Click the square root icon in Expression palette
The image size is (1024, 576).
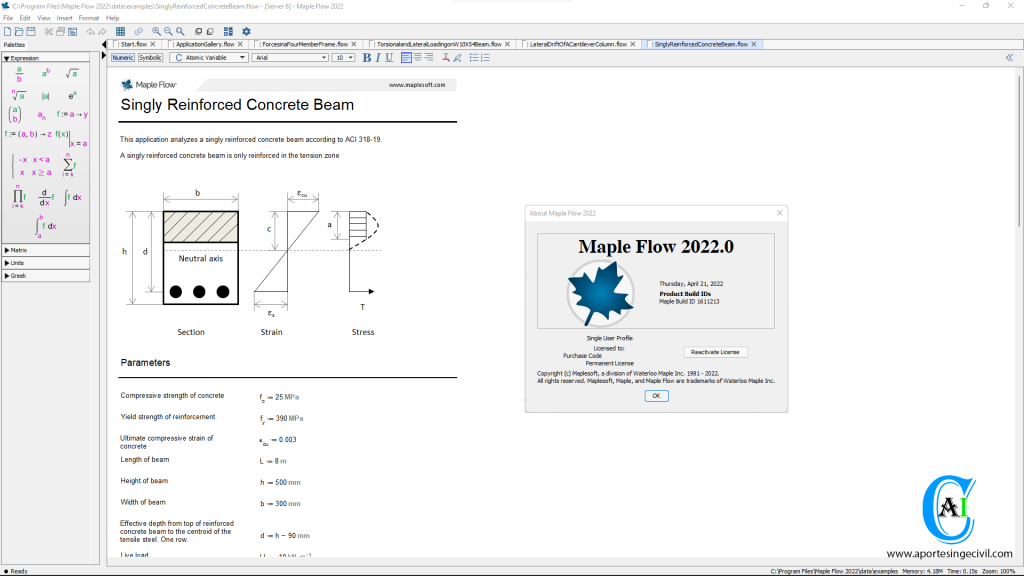72,71
